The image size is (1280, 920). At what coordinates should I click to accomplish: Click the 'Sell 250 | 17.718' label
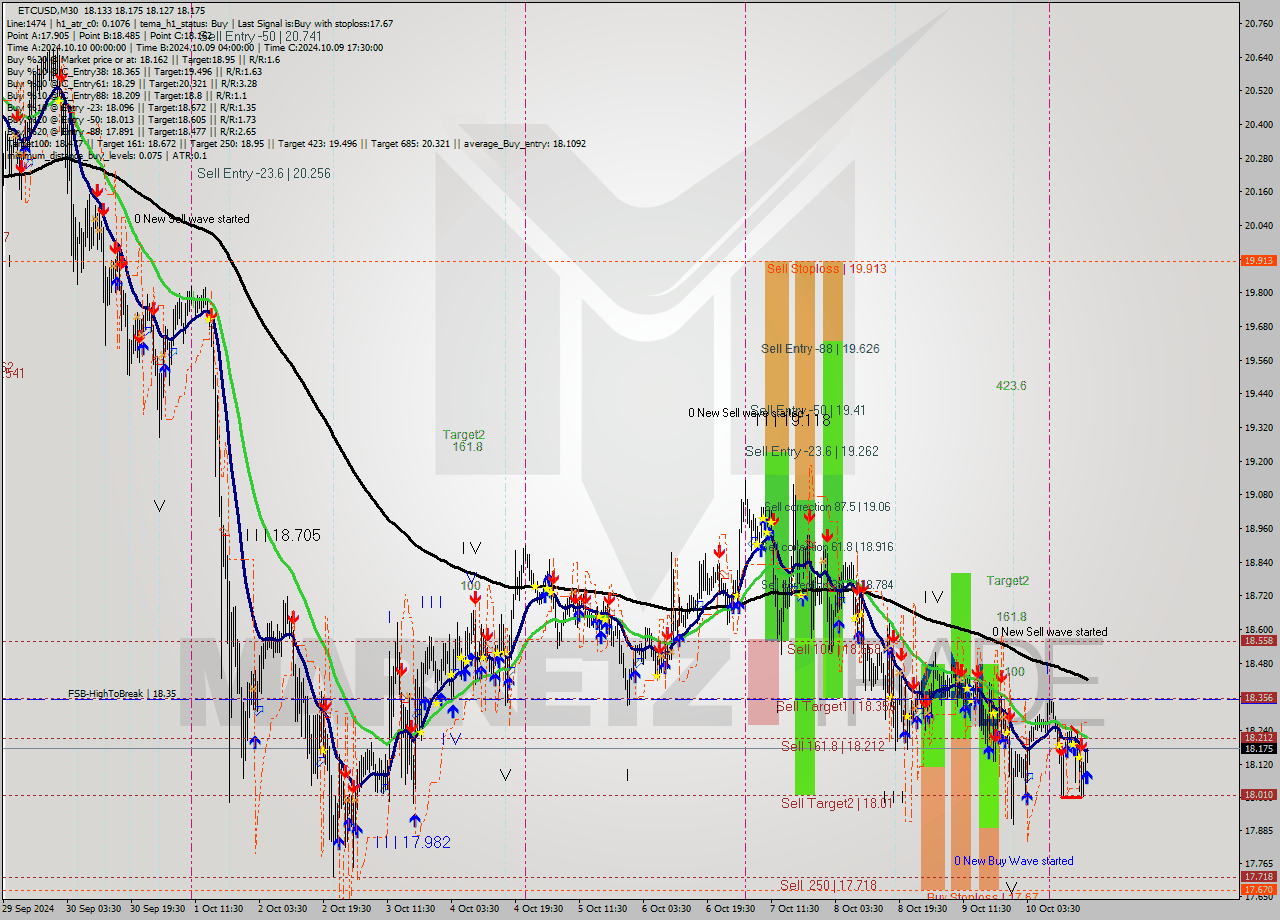coord(829,886)
